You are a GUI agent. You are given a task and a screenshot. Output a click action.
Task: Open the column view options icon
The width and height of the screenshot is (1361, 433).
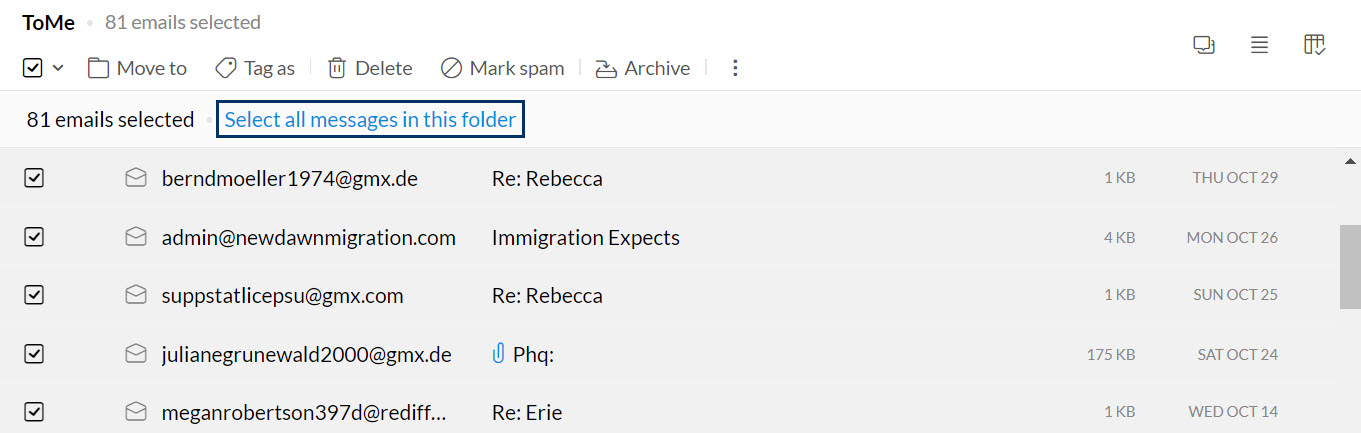click(x=1315, y=45)
